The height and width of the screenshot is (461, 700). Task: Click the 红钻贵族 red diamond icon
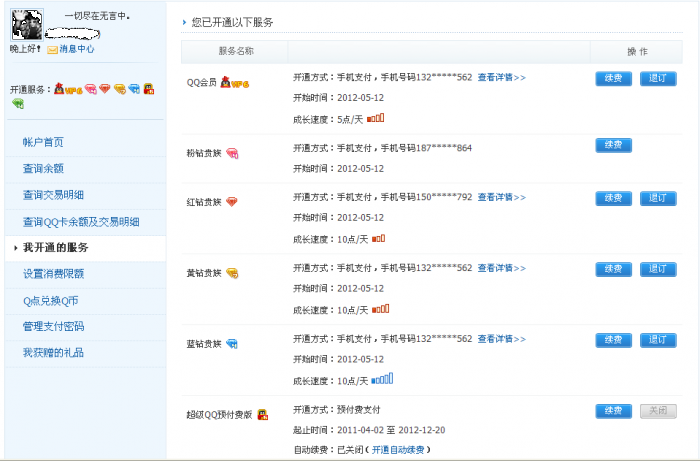click(232, 202)
